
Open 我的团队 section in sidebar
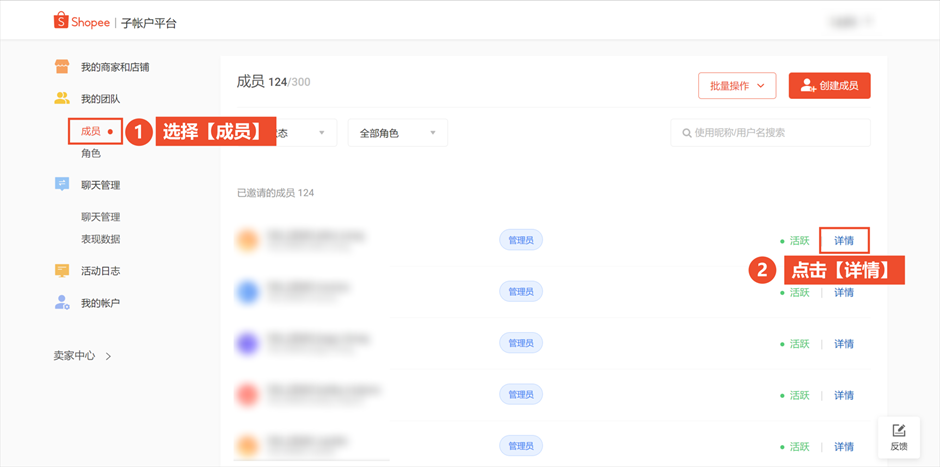[x=101, y=99]
